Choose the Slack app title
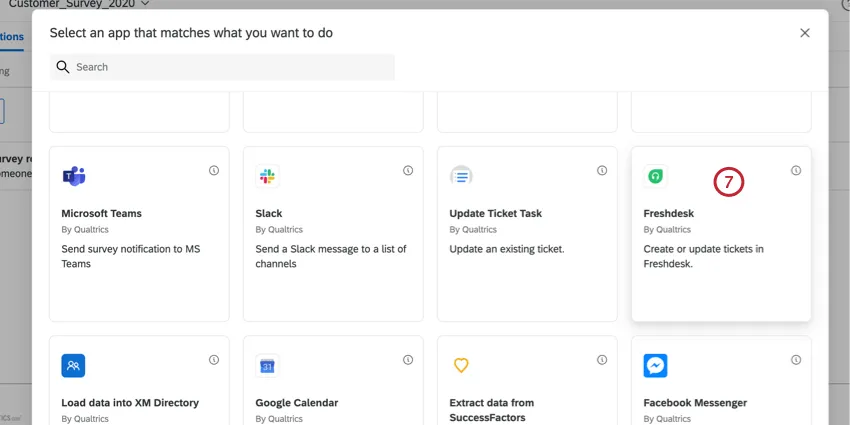This screenshot has height=425, width=850. [x=269, y=213]
